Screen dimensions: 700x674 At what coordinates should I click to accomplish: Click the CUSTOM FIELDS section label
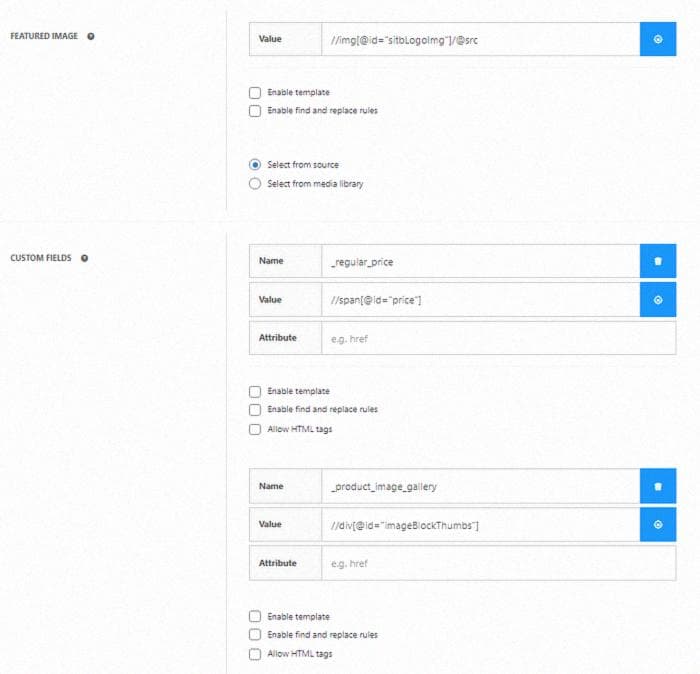pyautogui.click(x=41, y=258)
